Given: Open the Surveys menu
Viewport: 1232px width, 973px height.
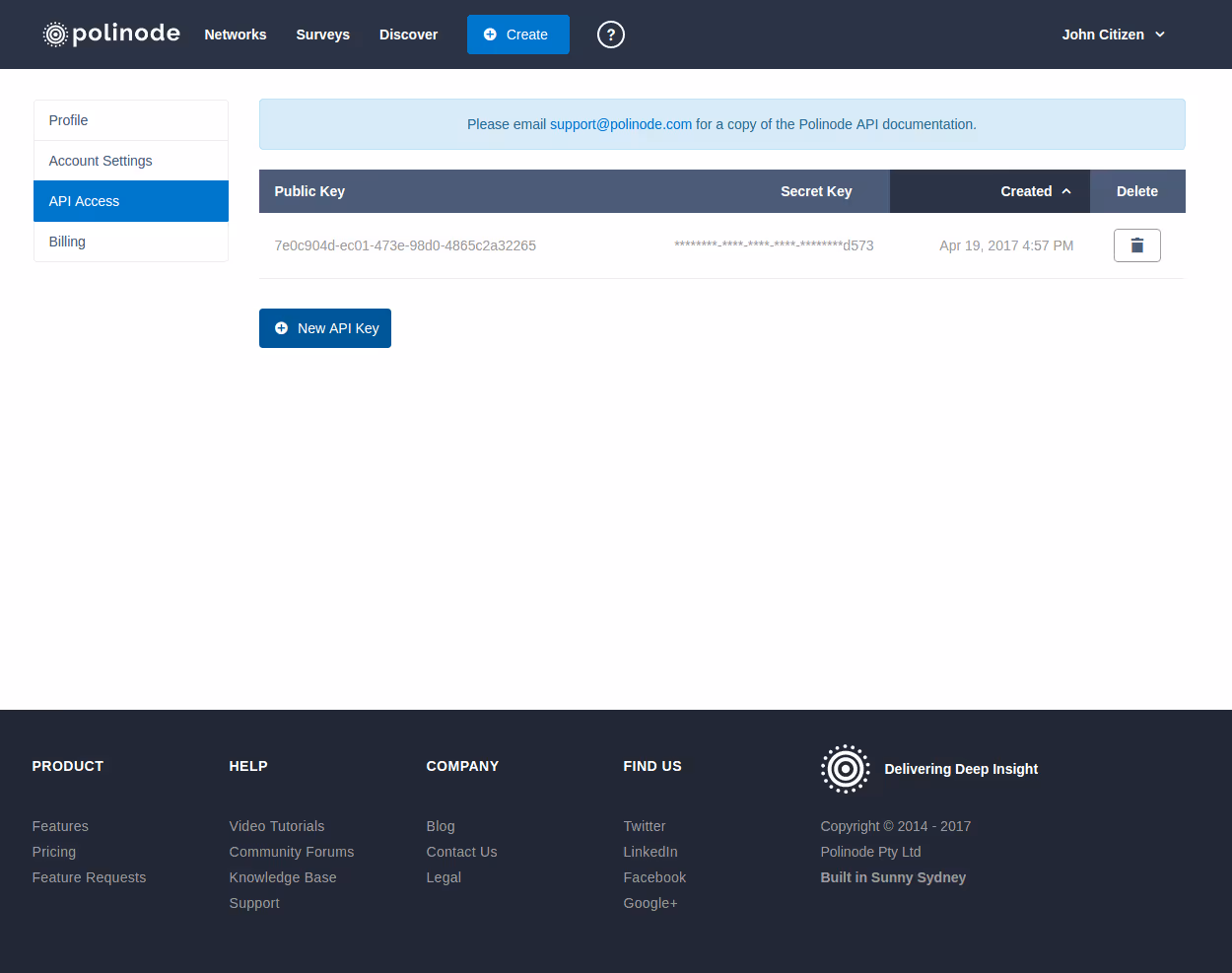Looking at the screenshot, I should click(x=323, y=35).
